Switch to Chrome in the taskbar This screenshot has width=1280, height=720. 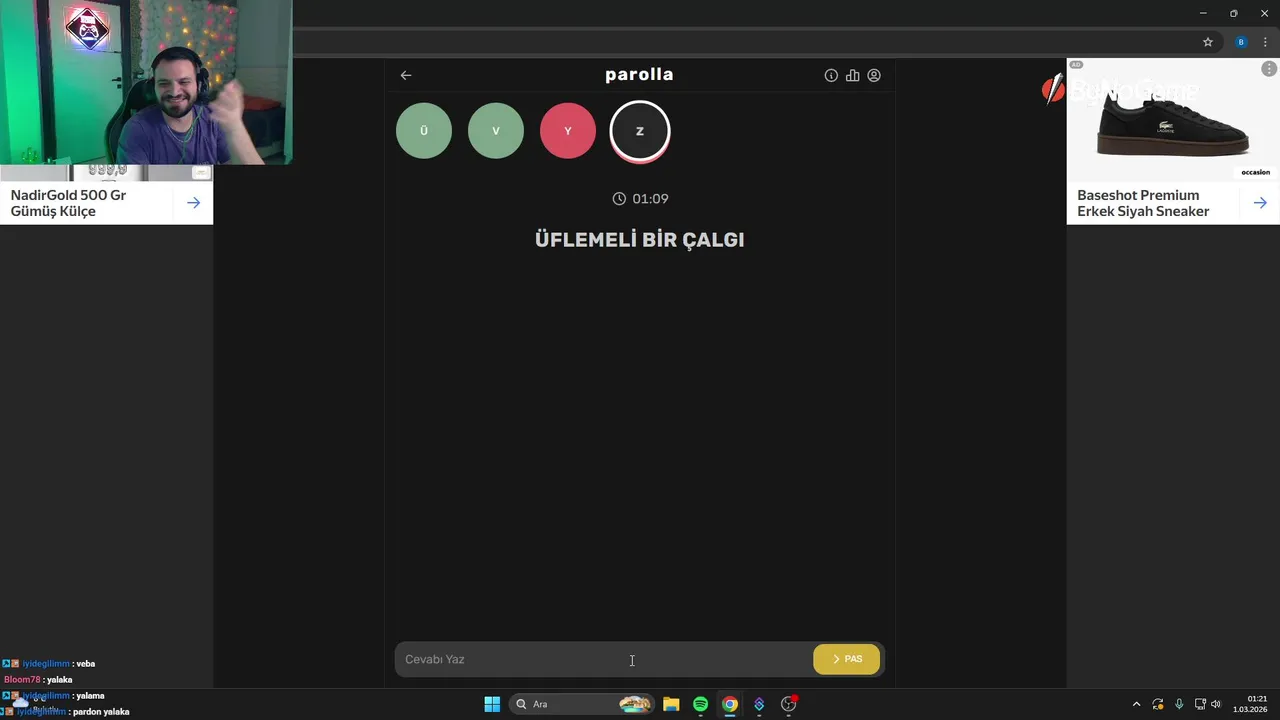click(x=730, y=704)
